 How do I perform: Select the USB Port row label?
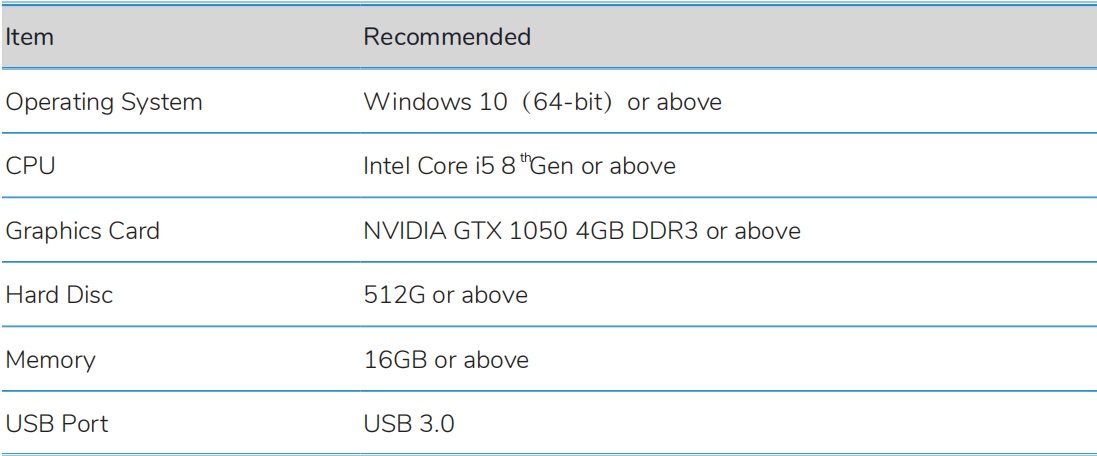(x=57, y=424)
